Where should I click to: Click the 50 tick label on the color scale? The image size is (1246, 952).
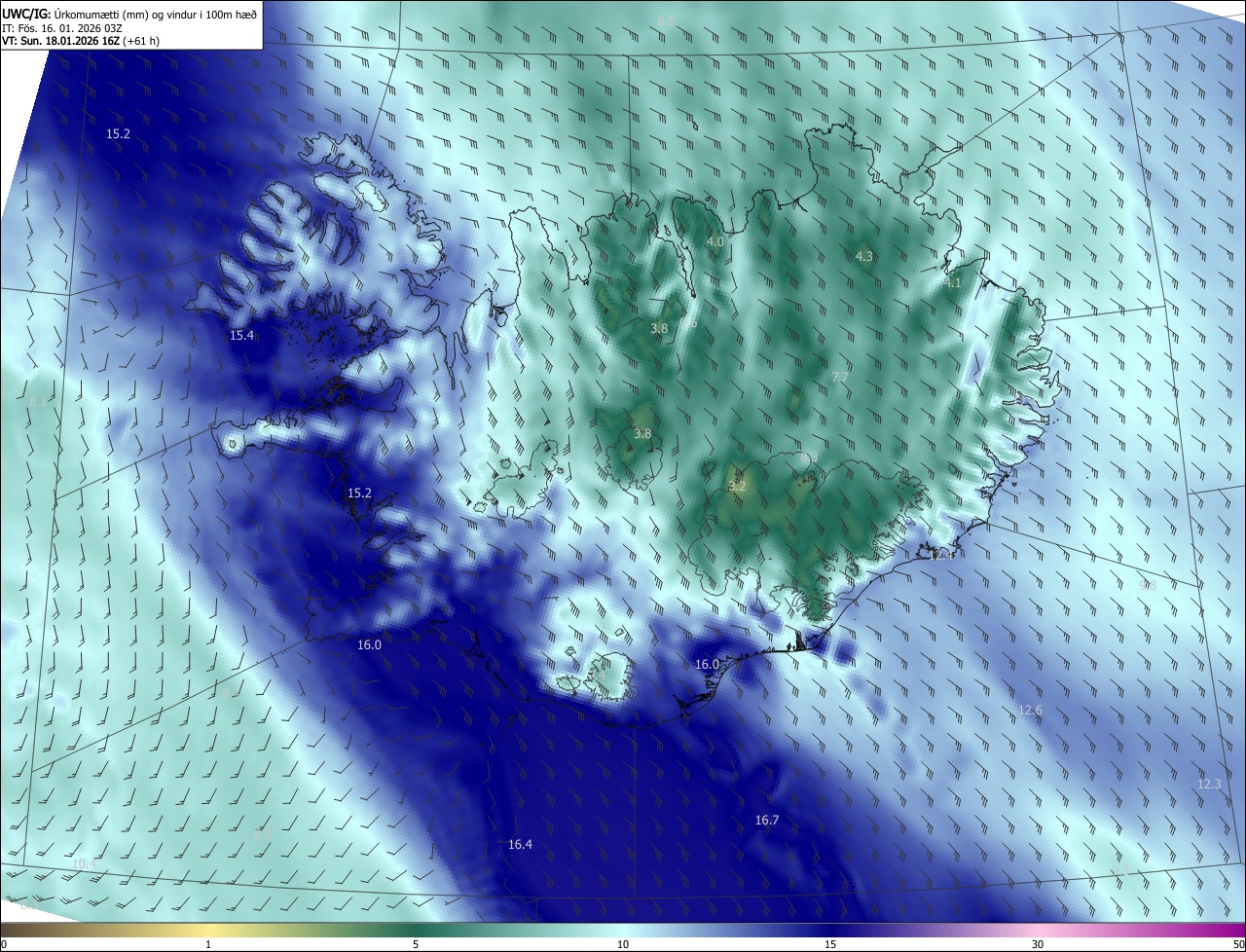click(1238, 944)
